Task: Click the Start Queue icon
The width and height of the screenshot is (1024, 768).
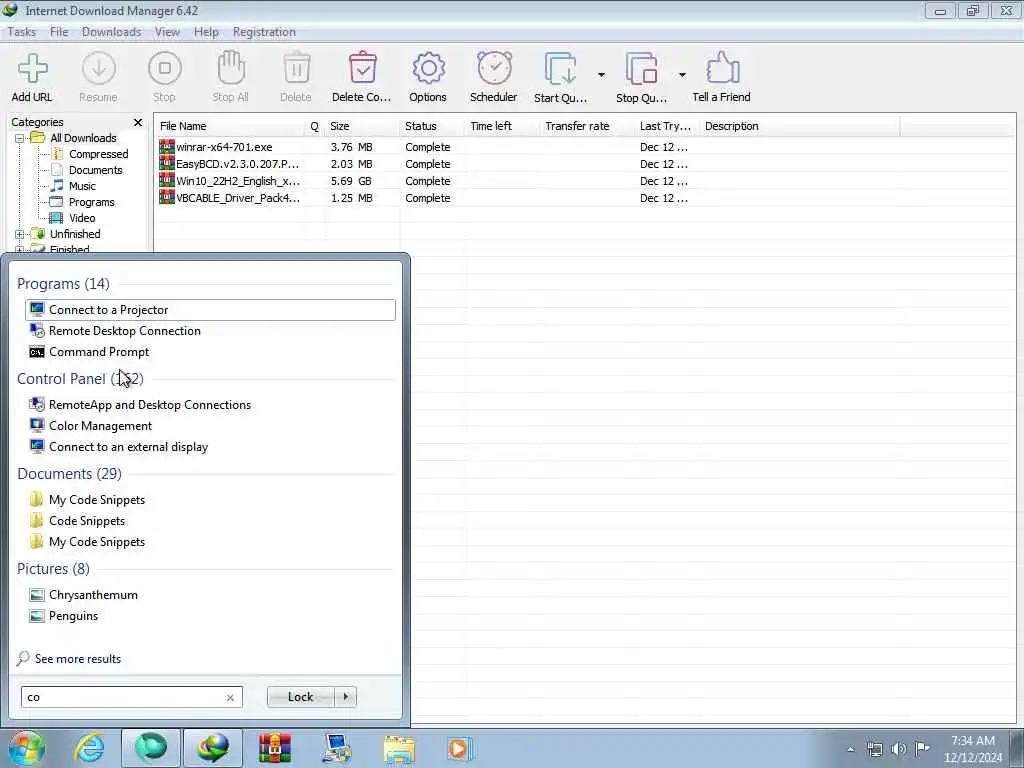Action: point(560,69)
